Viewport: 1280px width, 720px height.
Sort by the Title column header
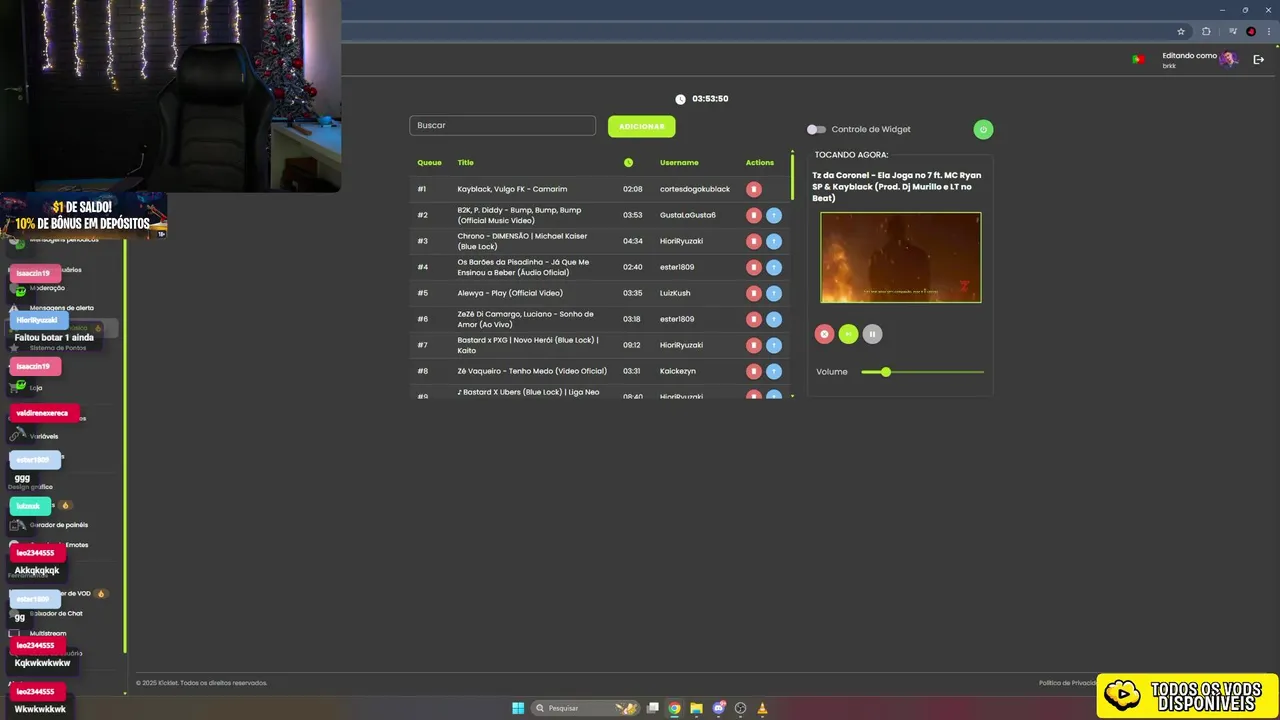point(465,163)
